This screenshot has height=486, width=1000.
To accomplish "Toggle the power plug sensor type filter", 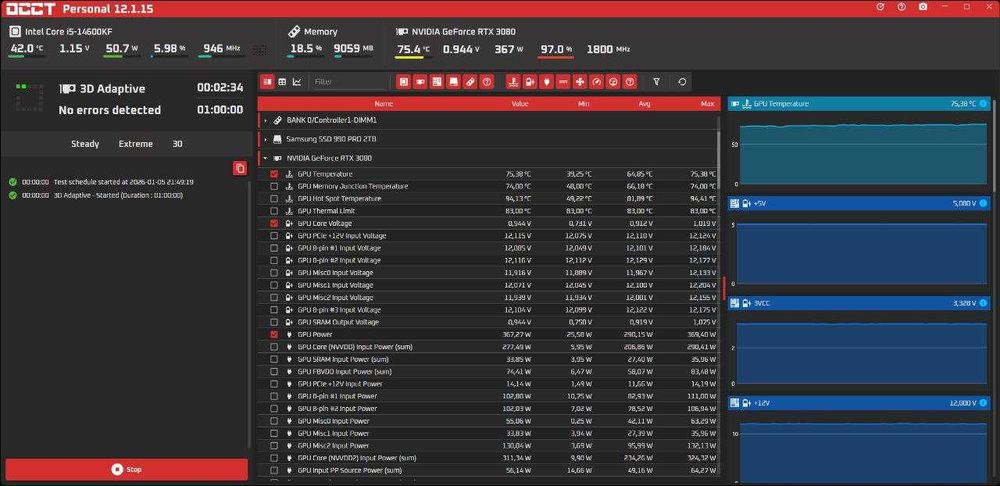I will pyautogui.click(x=547, y=82).
